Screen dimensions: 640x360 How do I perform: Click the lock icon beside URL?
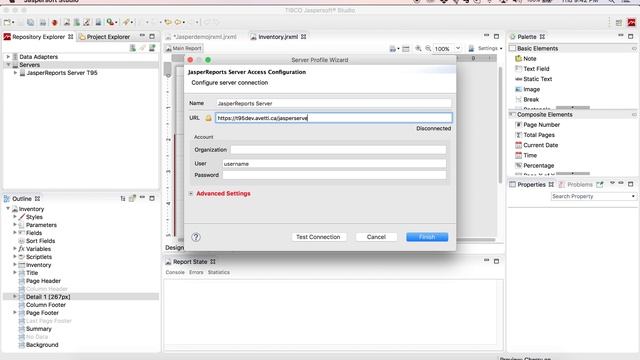(x=208, y=118)
